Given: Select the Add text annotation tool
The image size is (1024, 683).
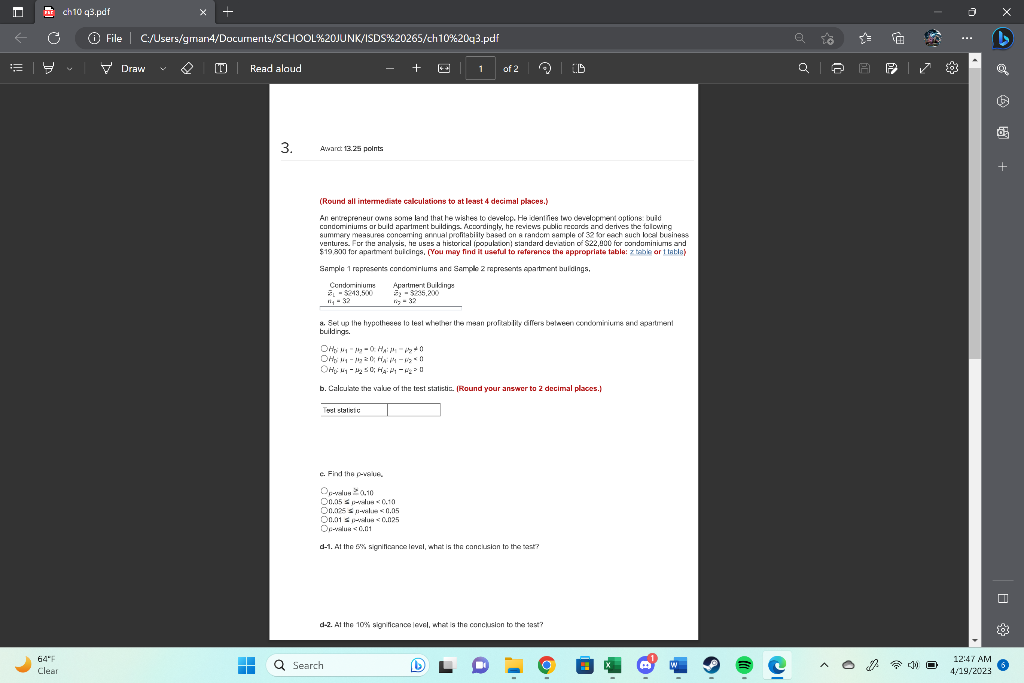Looking at the screenshot, I should [221, 68].
